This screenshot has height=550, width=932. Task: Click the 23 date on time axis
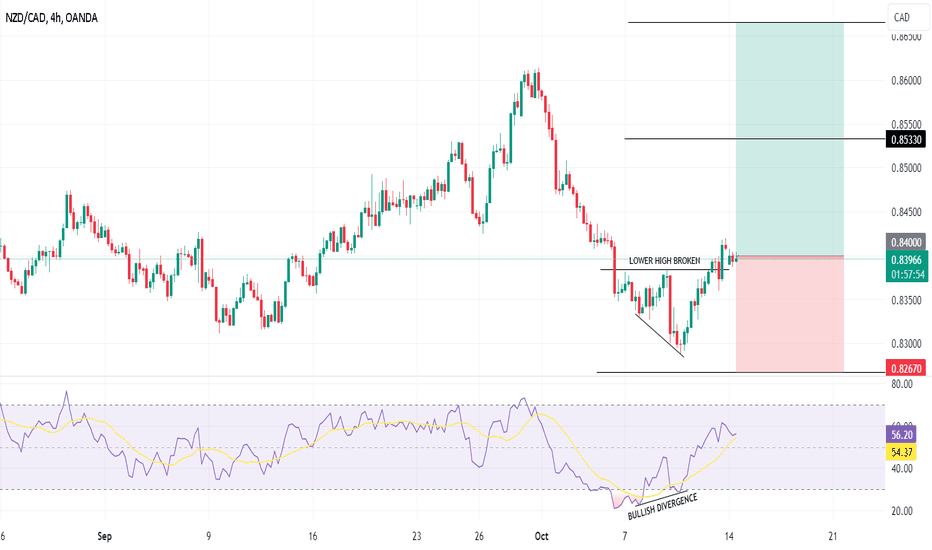(417, 536)
